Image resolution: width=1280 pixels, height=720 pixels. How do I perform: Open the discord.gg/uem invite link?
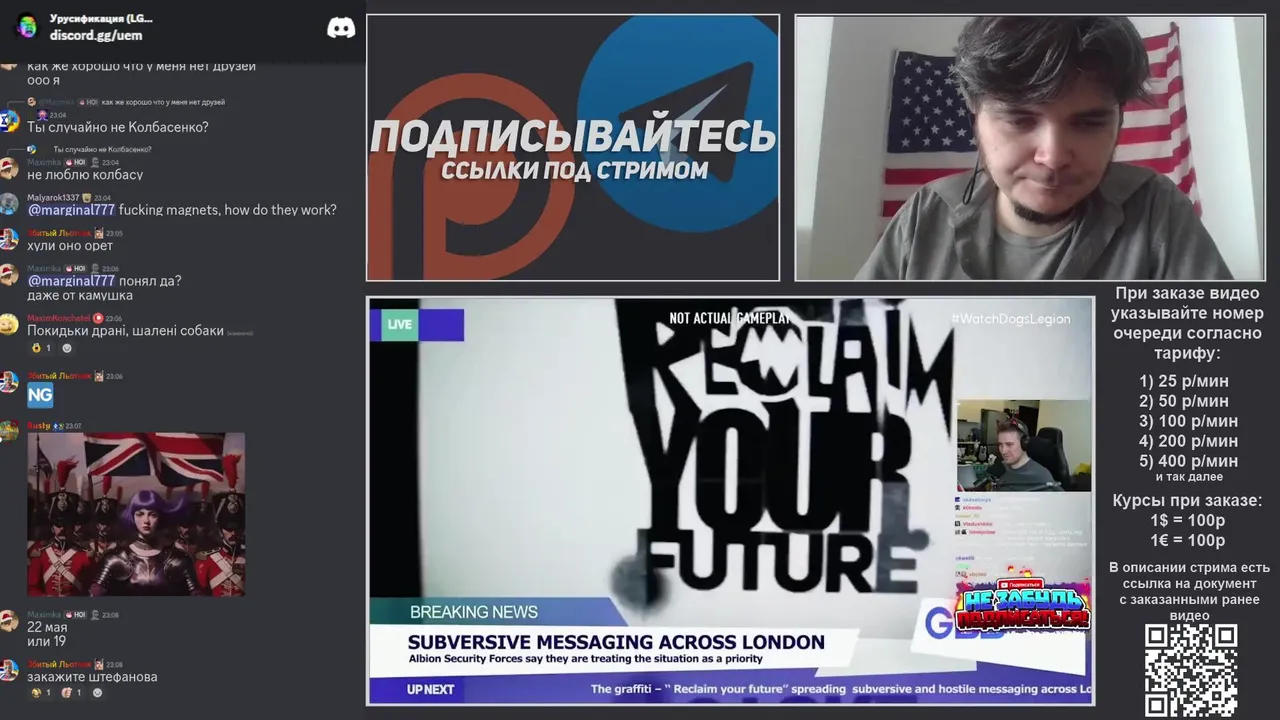coord(96,35)
